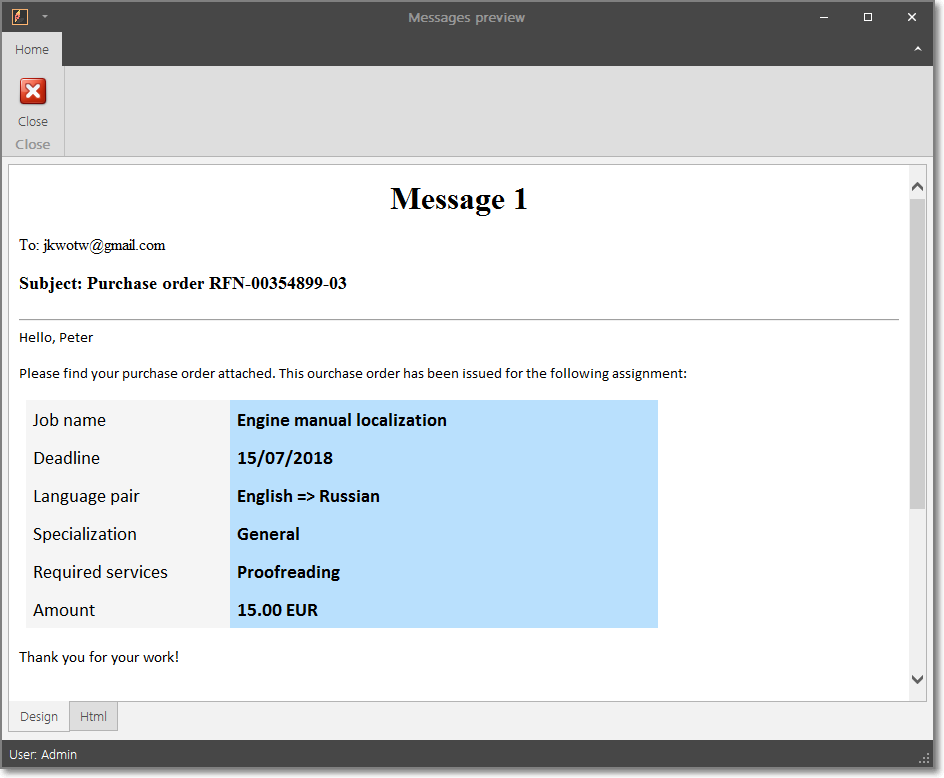Image resolution: width=944 pixels, height=778 pixels.
Task: Click the greeting 'Hello, Peter'
Action: point(56,338)
